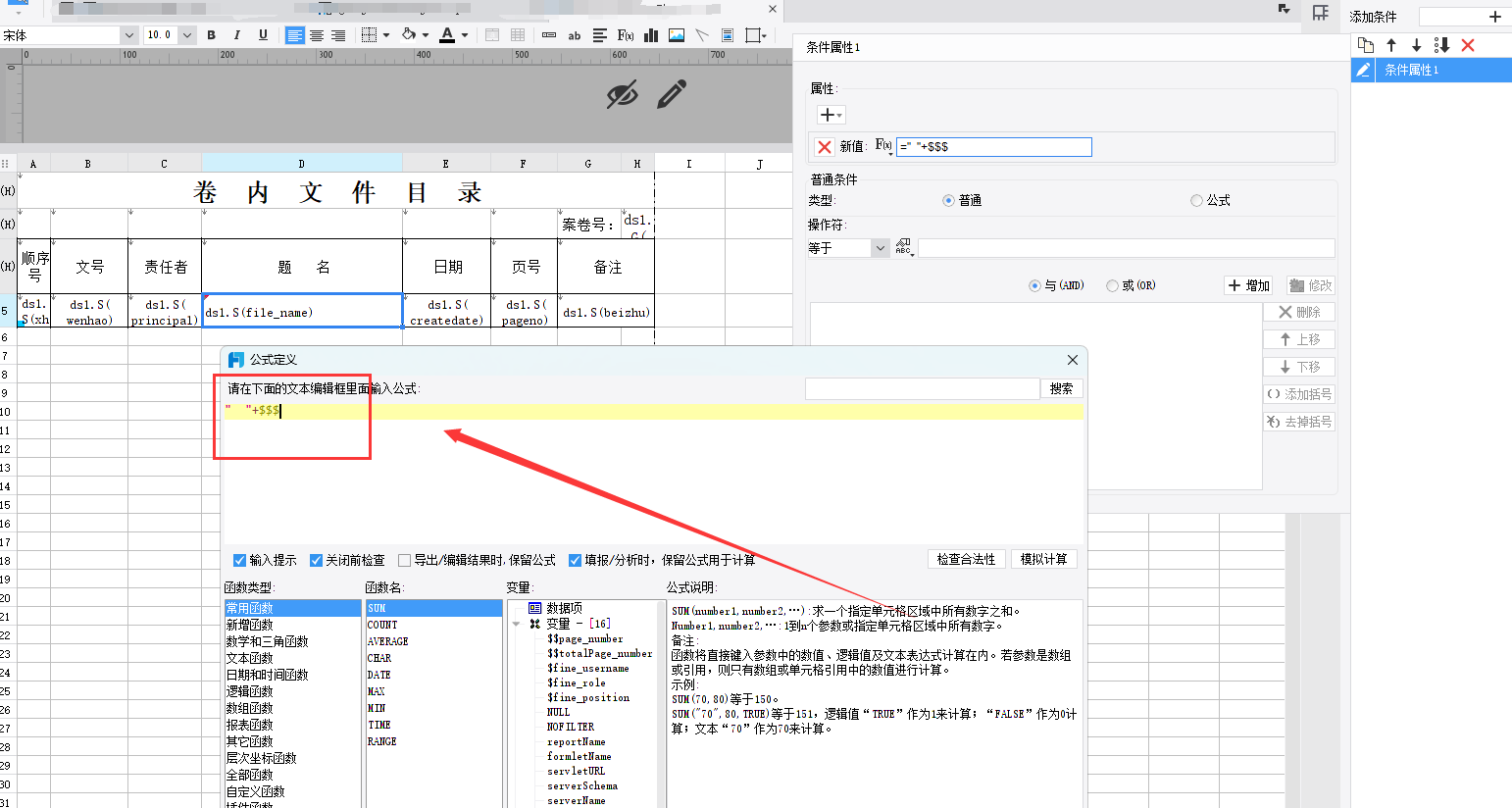The image size is (1512, 808).
Task: Click the add condition plus button
Action: 1495,17
